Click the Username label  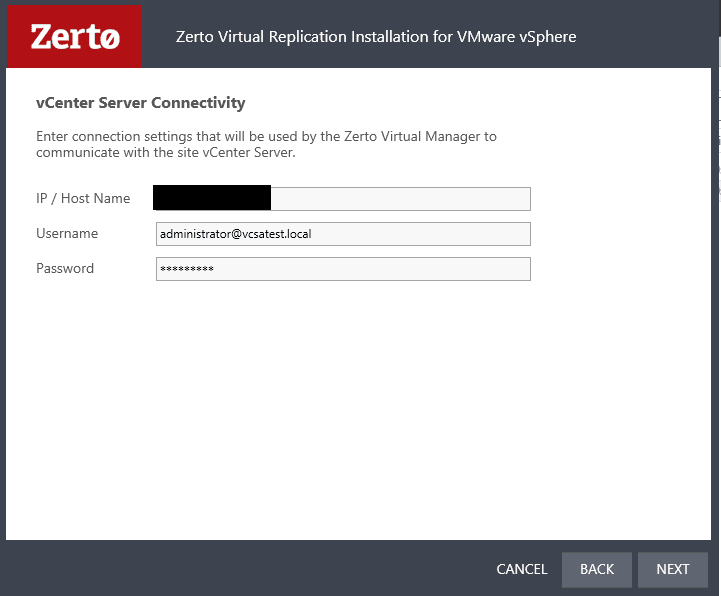(67, 233)
